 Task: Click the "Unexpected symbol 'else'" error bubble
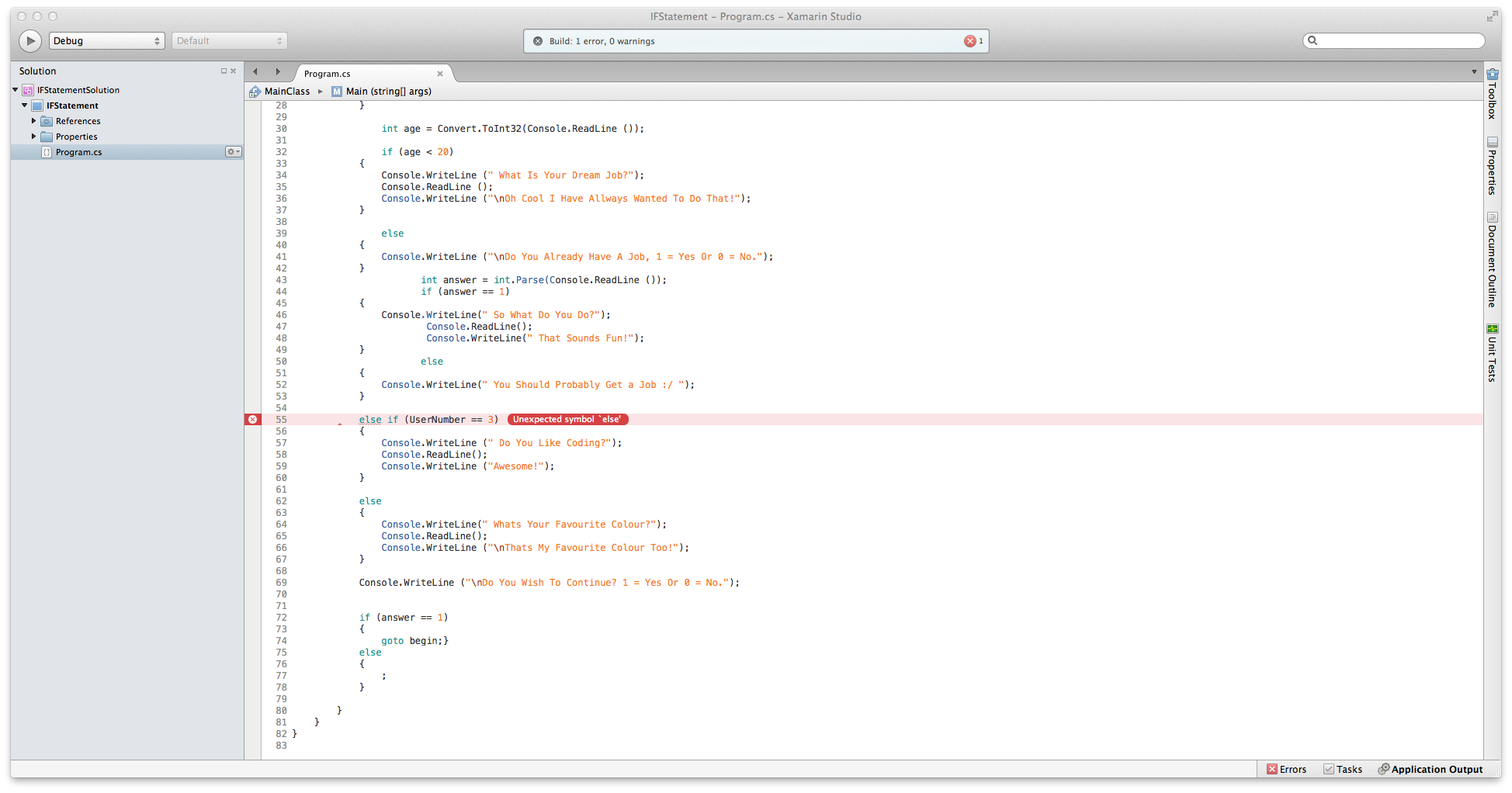pos(567,420)
